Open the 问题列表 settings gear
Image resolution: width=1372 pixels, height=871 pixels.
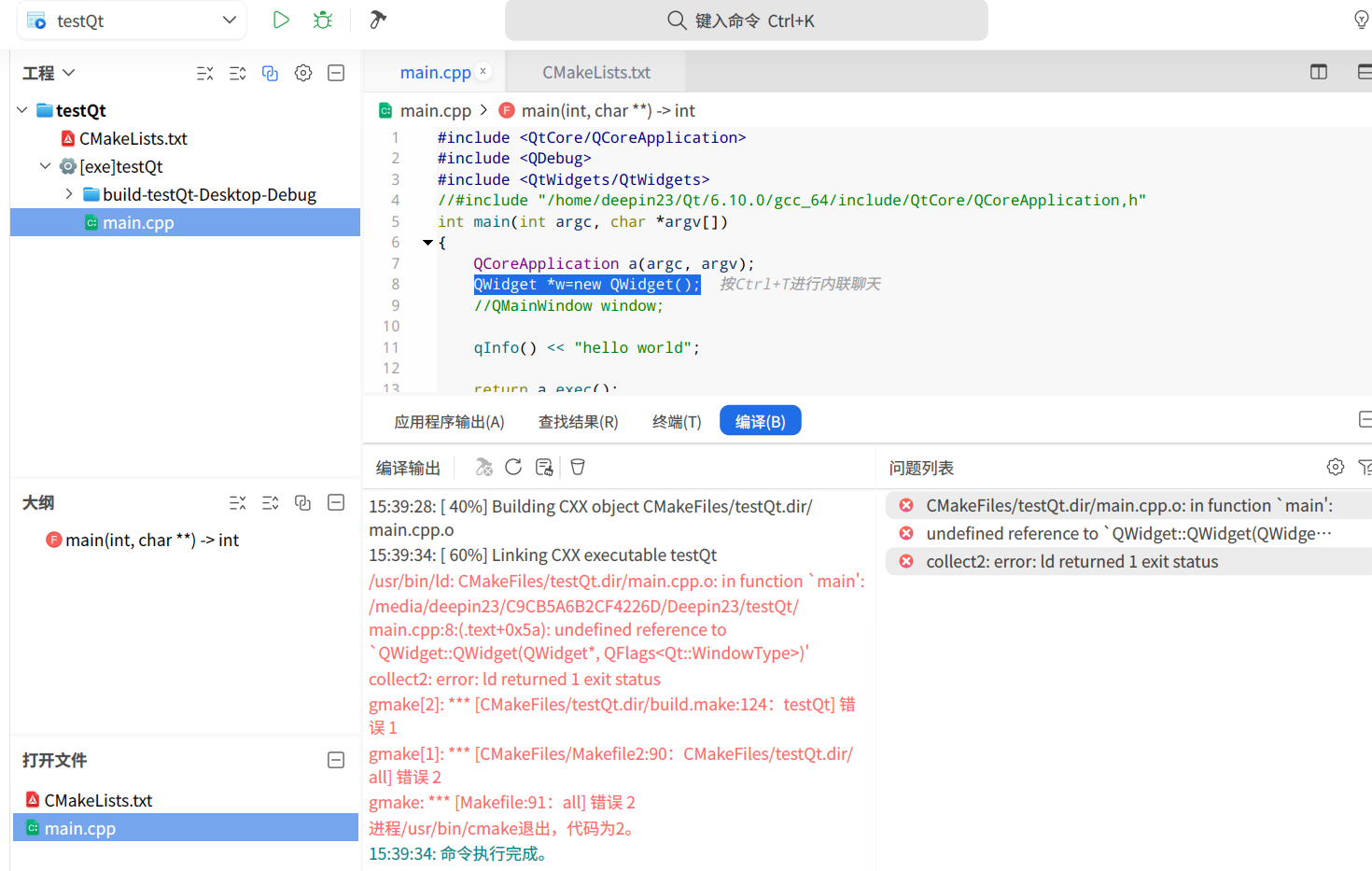coord(1336,467)
